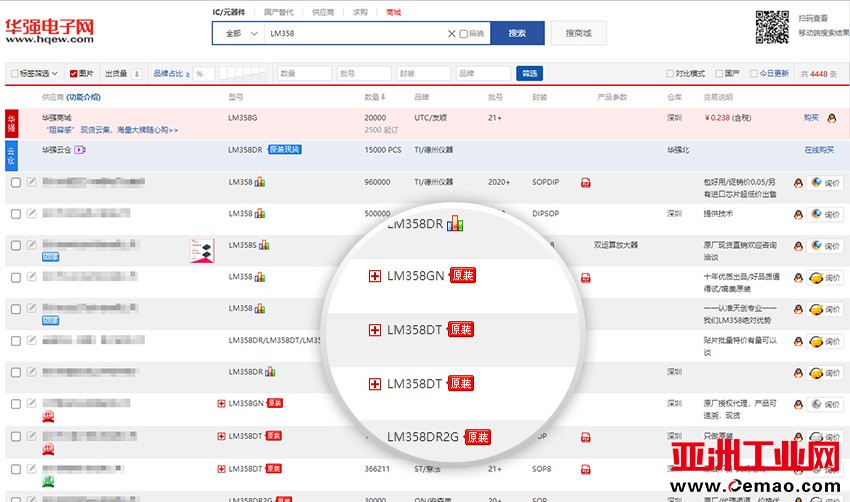Uncheck the 图片 filter checkbox
Image resolution: width=850 pixels, height=502 pixels.
[x=73, y=73]
